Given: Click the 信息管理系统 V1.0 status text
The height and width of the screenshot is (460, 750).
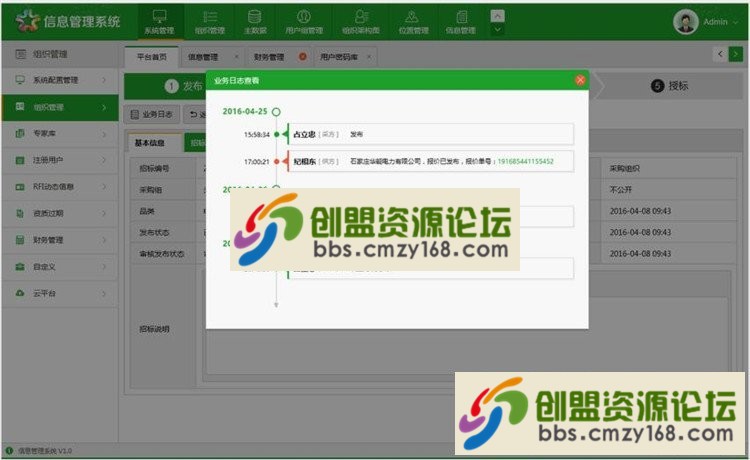Looking at the screenshot, I should (x=45, y=450).
